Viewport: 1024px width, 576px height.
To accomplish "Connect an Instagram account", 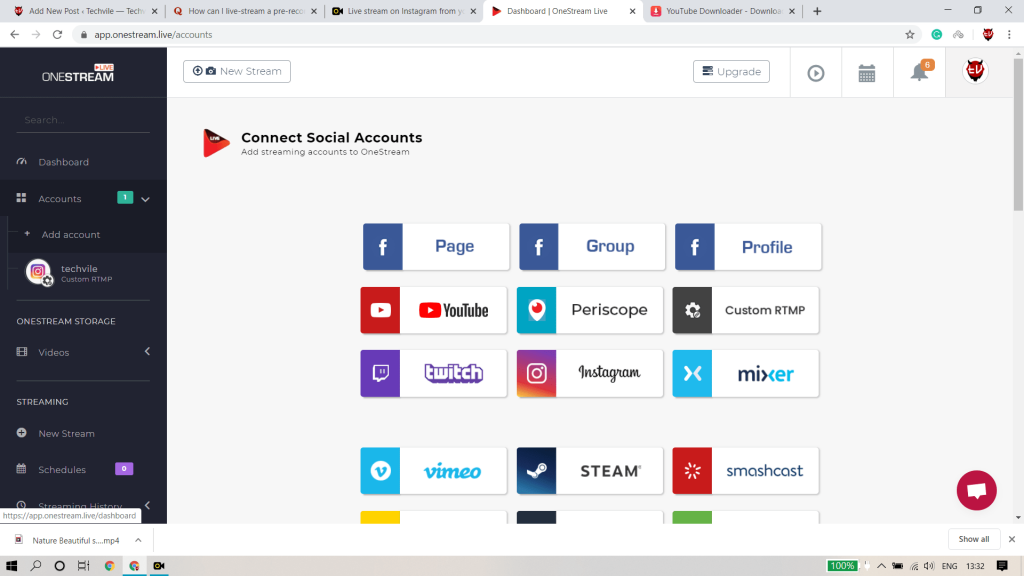I will click(590, 374).
